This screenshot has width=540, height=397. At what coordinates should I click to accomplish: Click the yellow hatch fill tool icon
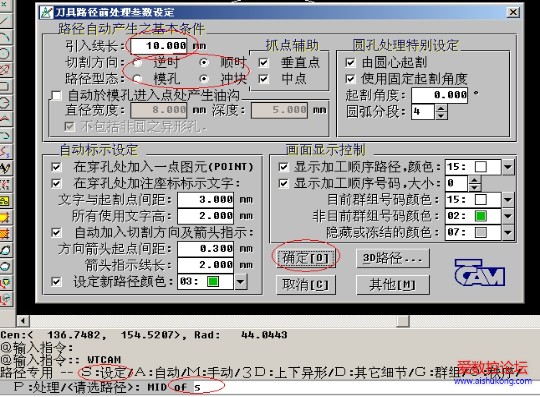(5, 218)
